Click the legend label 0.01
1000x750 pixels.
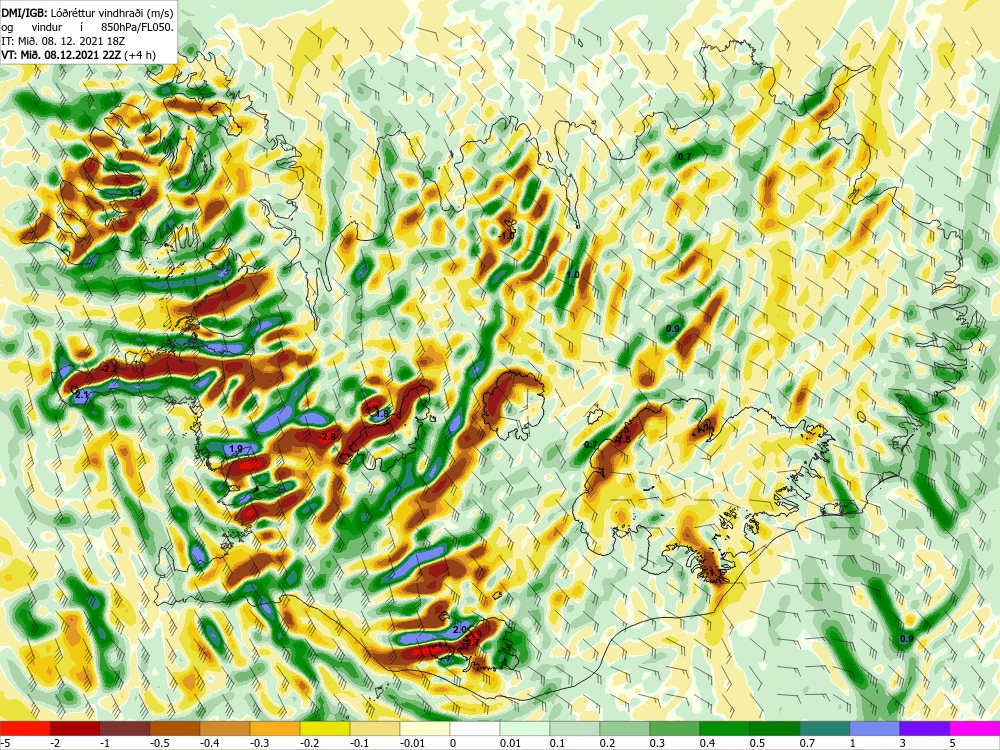(x=511, y=744)
